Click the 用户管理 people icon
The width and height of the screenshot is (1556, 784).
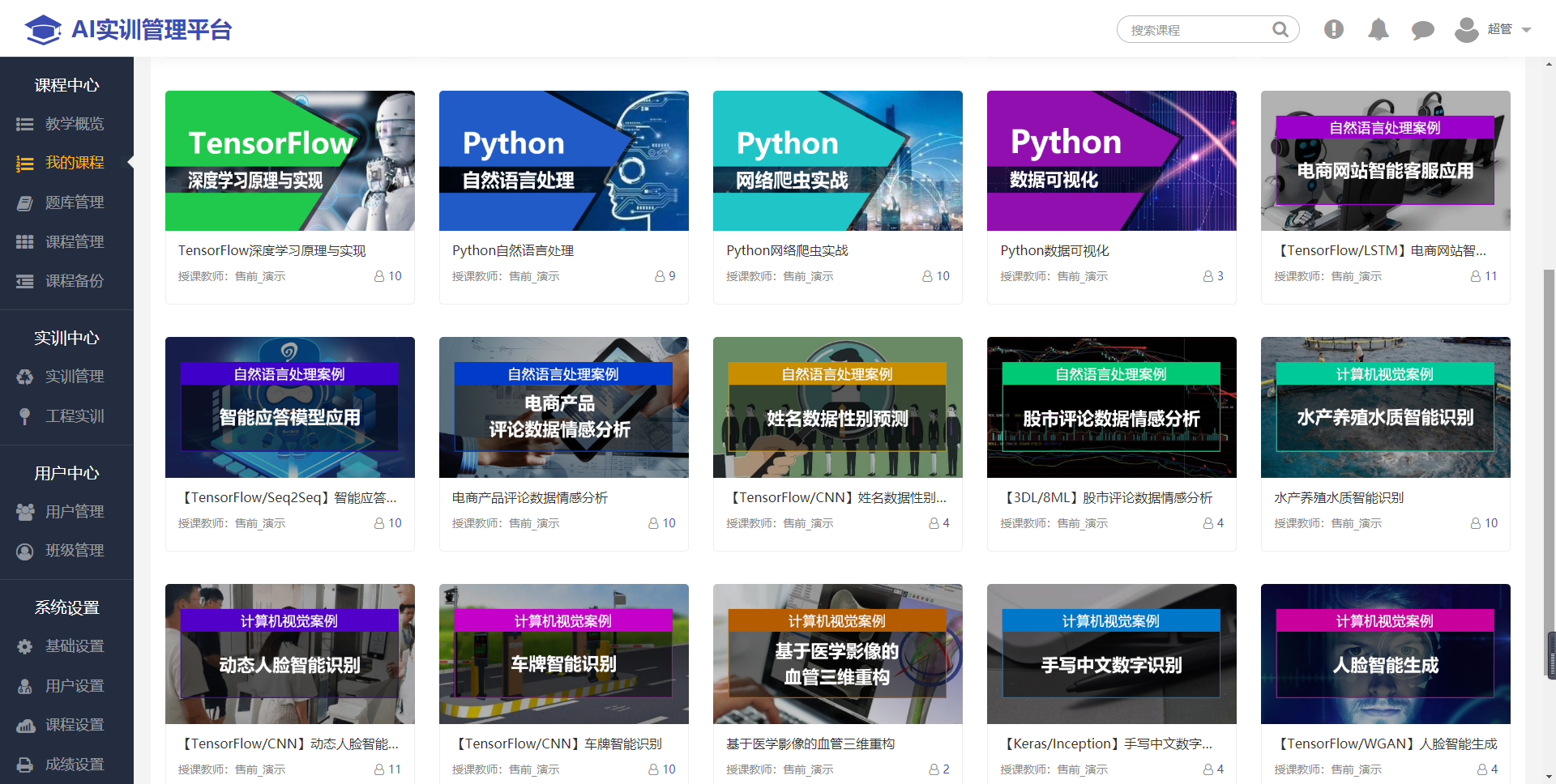(x=25, y=512)
